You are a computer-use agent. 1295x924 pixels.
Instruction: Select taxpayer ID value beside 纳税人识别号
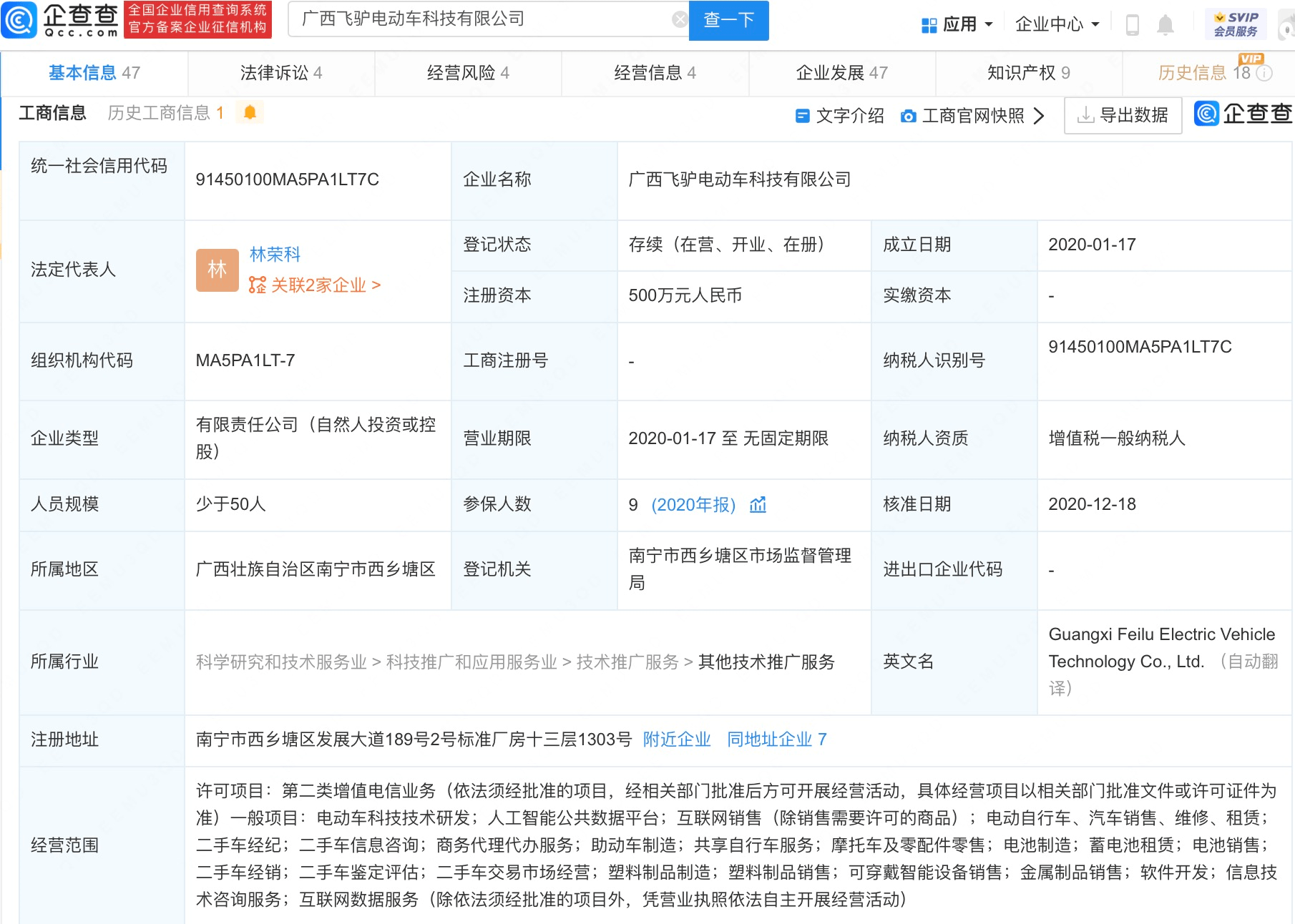click(1140, 347)
